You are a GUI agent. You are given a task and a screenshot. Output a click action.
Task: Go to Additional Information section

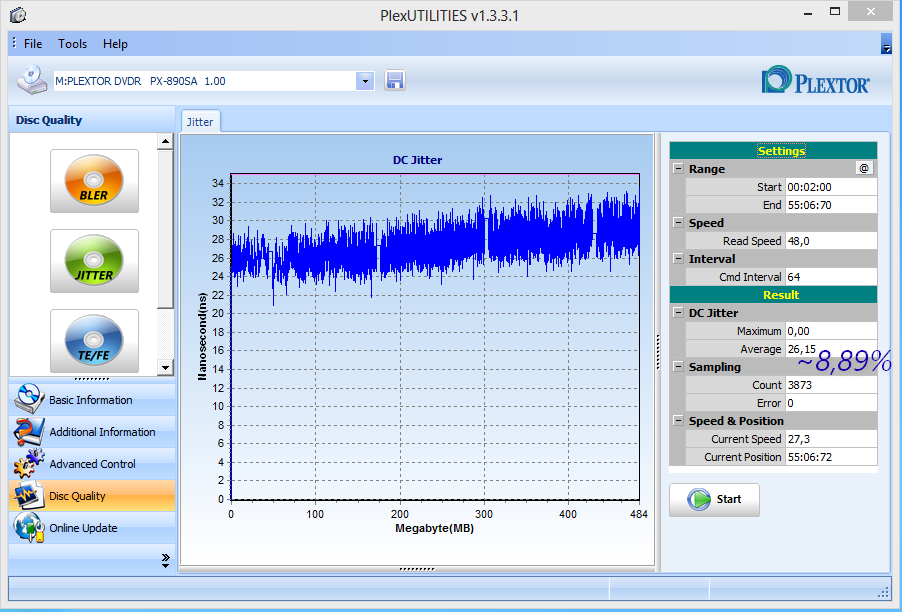[92, 431]
